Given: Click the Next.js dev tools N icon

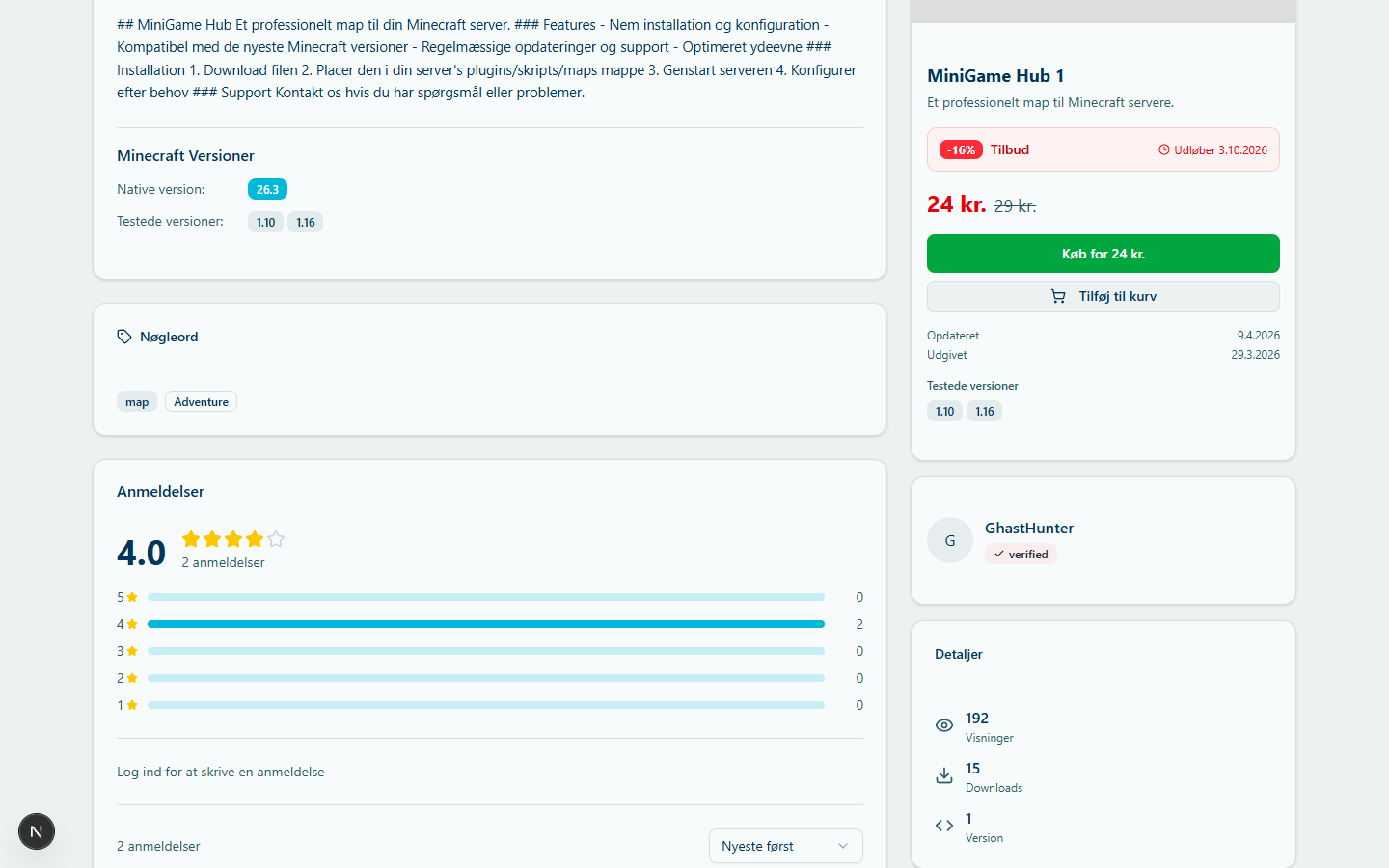Looking at the screenshot, I should 37,831.
